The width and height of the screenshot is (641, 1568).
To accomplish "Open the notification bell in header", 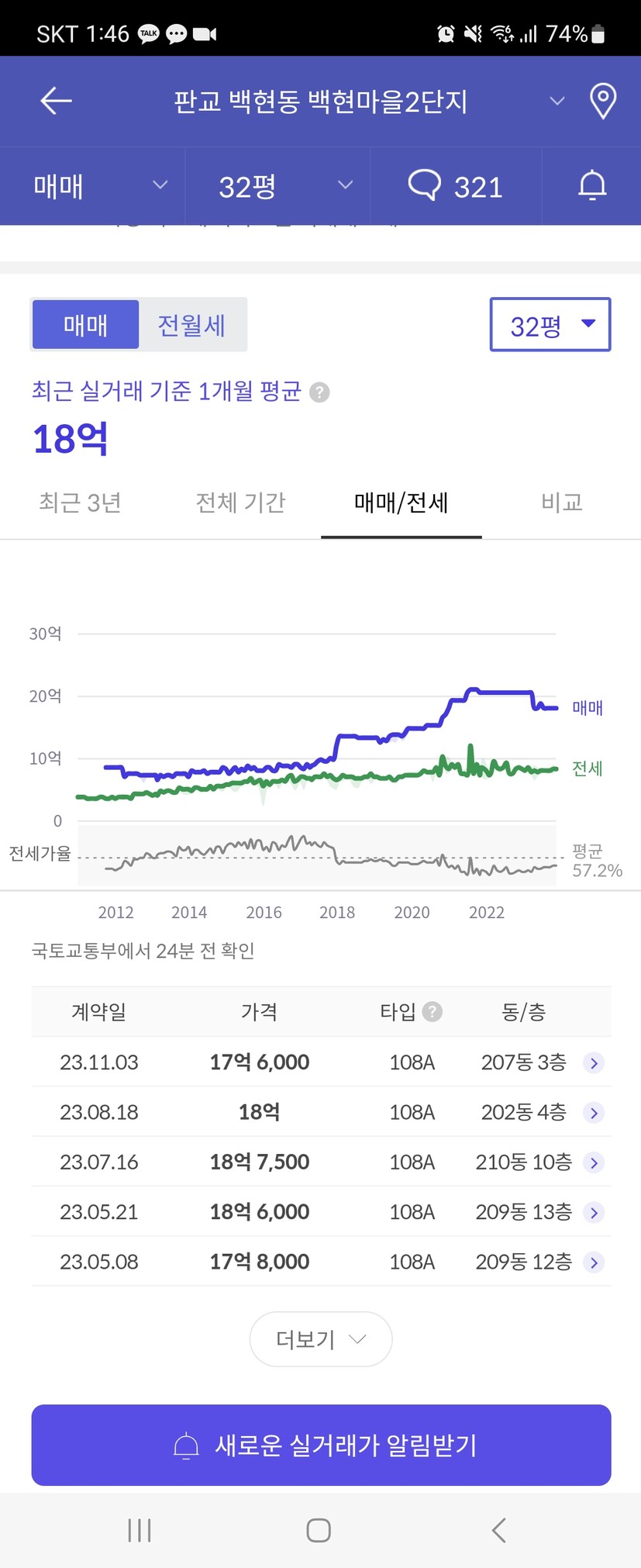I will click(x=592, y=186).
